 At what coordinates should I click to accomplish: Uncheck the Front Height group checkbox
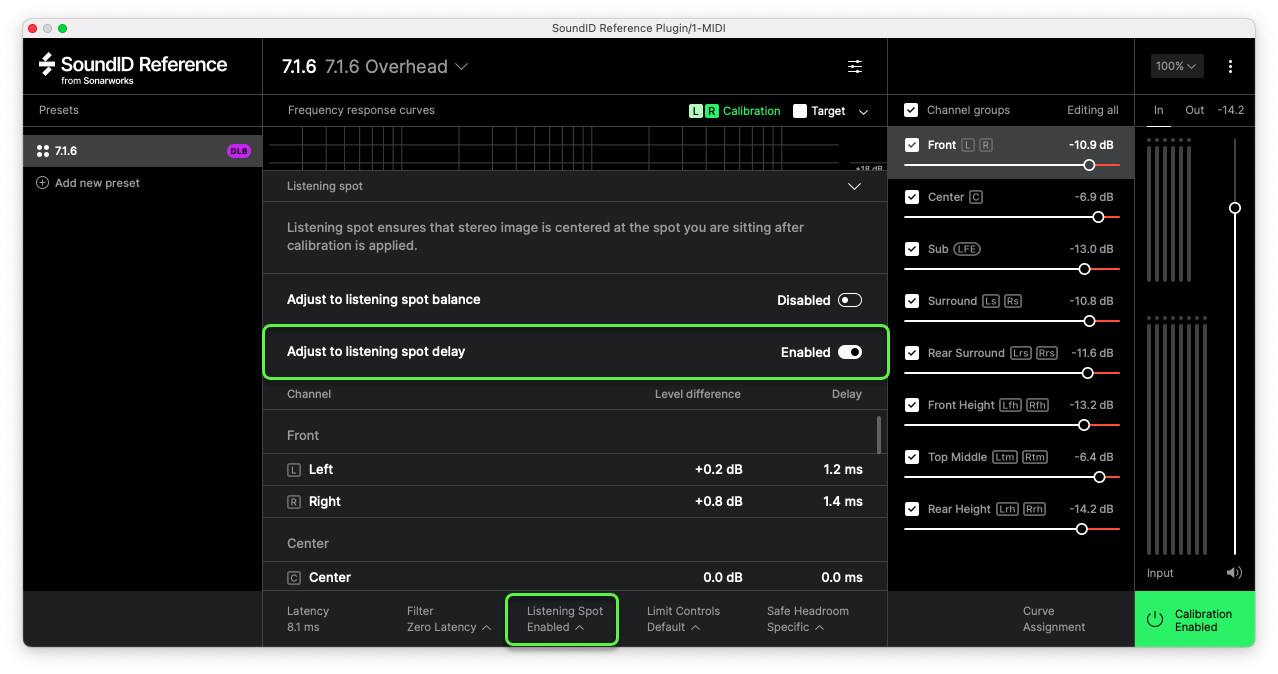tap(911, 405)
